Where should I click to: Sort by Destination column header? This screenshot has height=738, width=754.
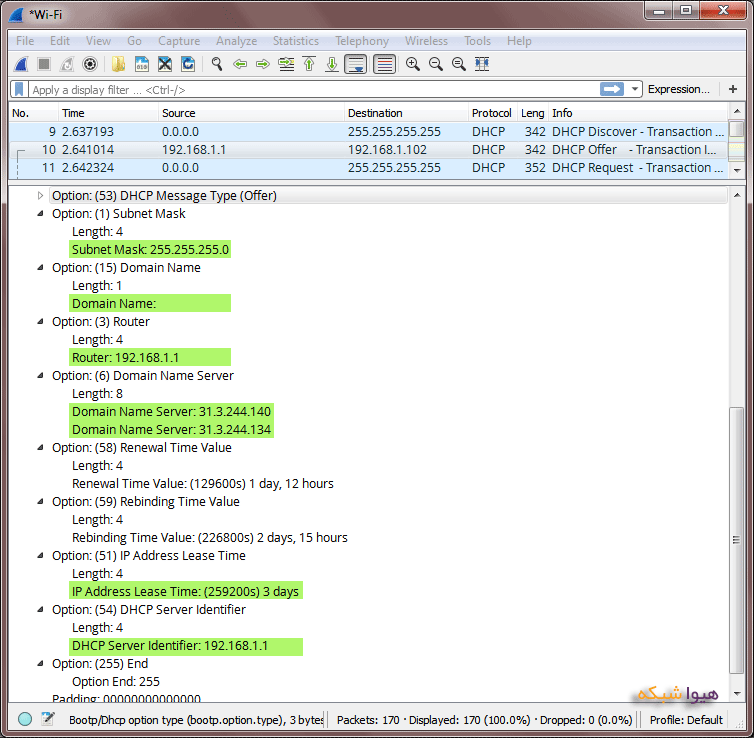point(406,113)
